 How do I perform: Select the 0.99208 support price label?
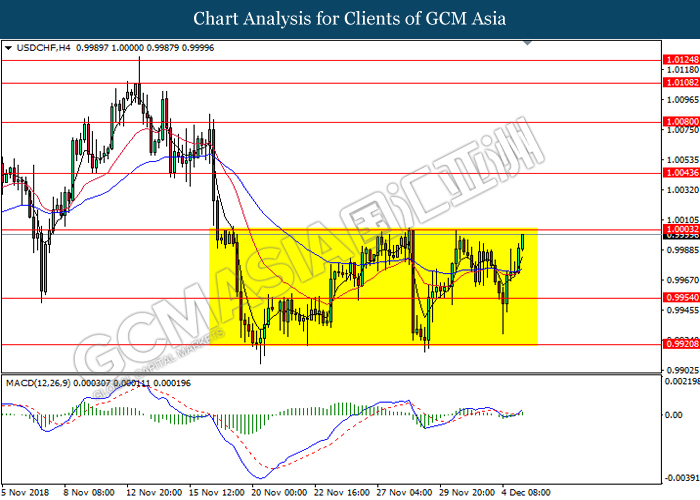pos(682,344)
